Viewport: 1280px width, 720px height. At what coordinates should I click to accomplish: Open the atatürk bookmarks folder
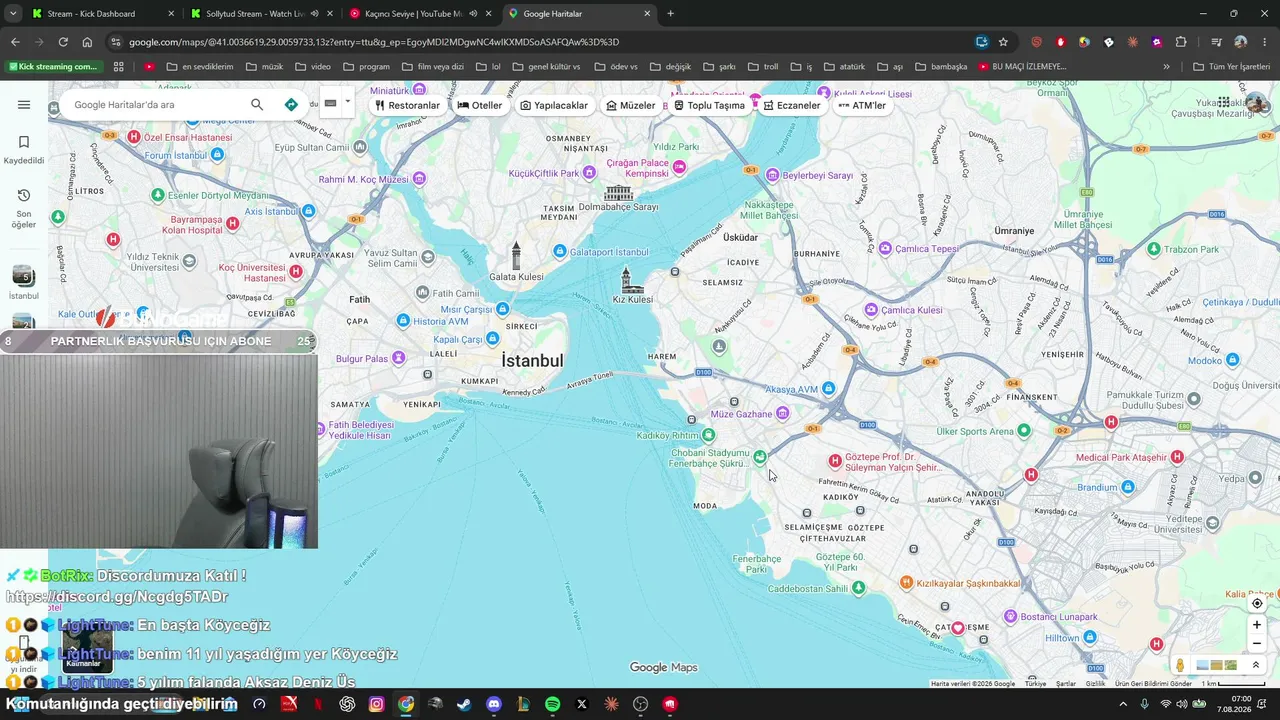click(x=844, y=67)
